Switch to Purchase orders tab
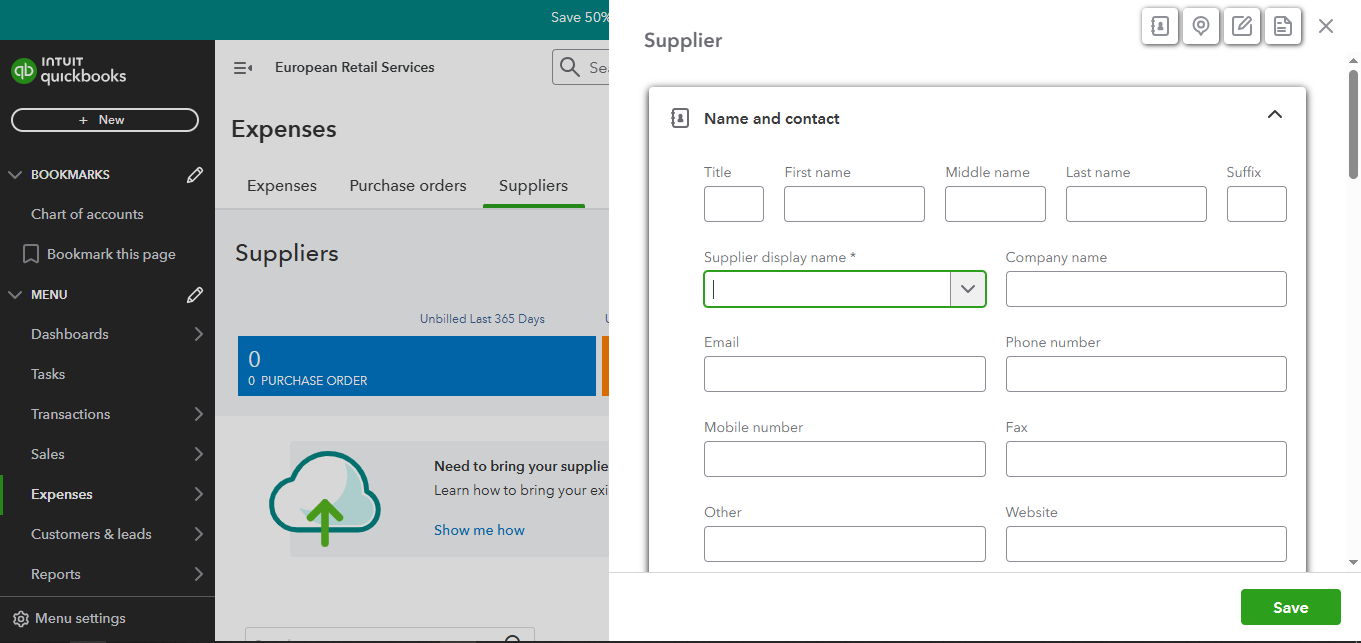Image resolution: width=1361 pixels, height=643 pixels. 408,186
